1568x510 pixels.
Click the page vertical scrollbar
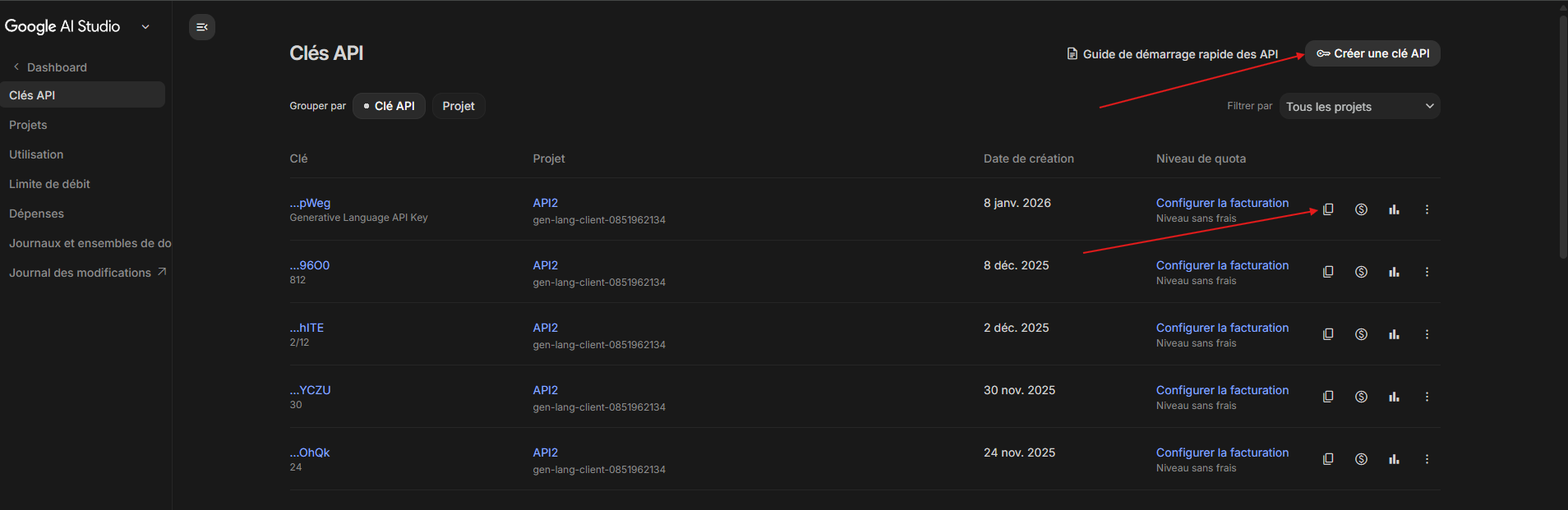(1563, 136)
